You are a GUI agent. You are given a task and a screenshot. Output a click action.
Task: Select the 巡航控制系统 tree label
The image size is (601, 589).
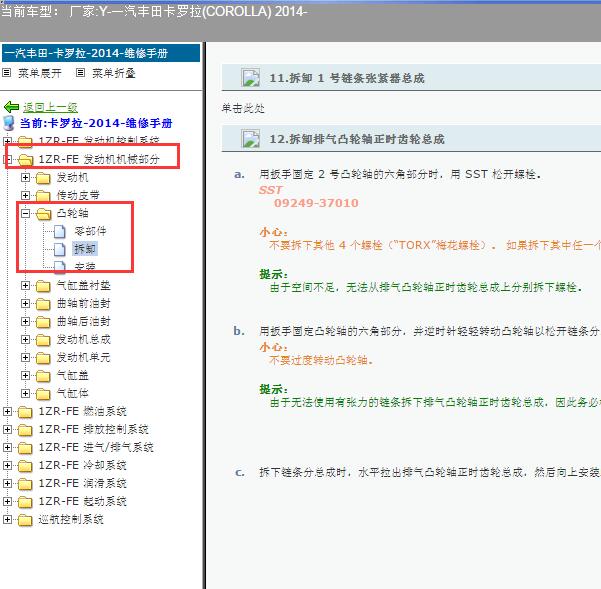pyautogui.click(x=71, y=519)
